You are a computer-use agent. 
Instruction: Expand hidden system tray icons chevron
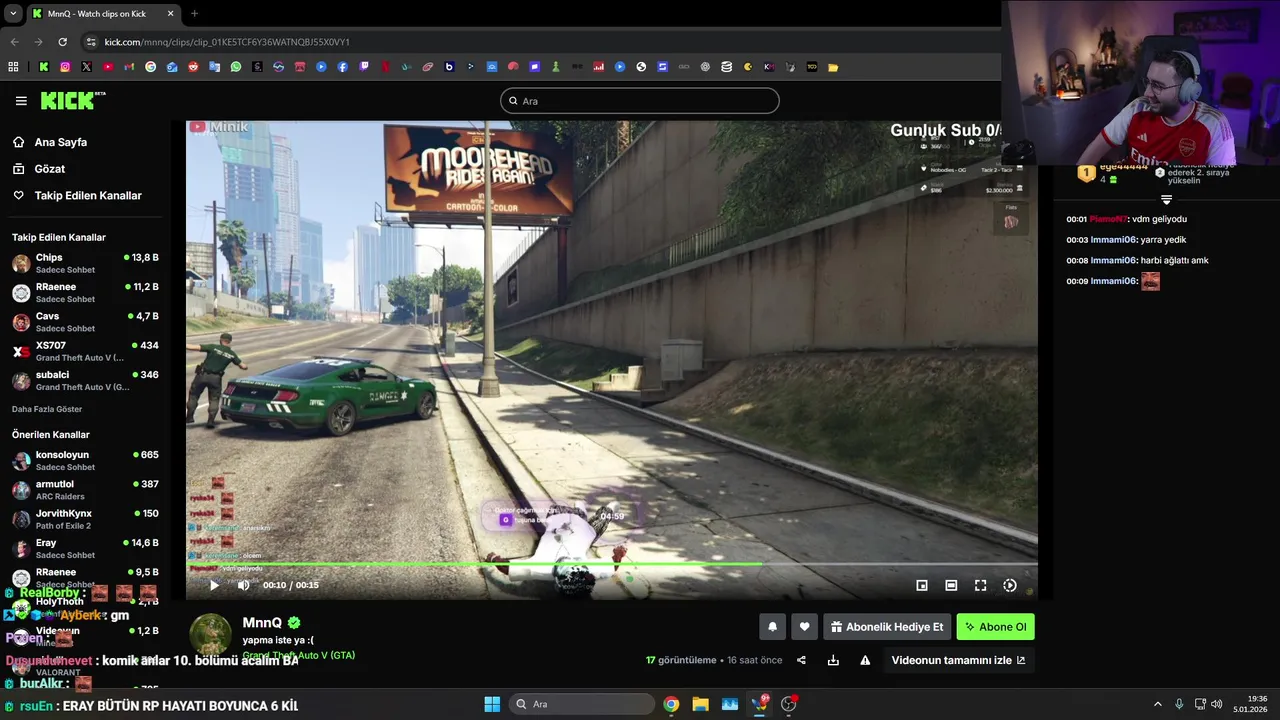click(1158, 704)
